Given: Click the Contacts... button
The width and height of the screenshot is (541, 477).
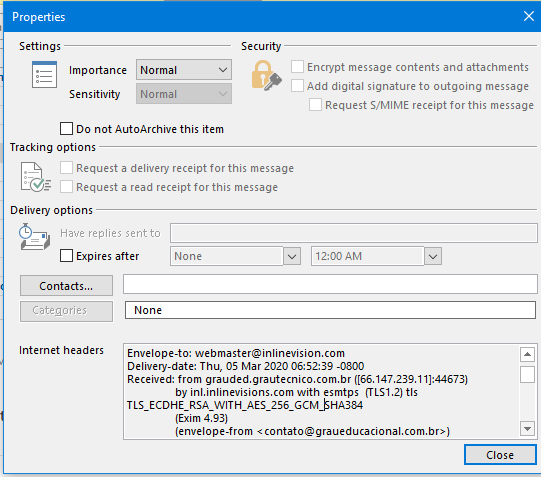Looking at the screenshot, I should pos(66,286).
